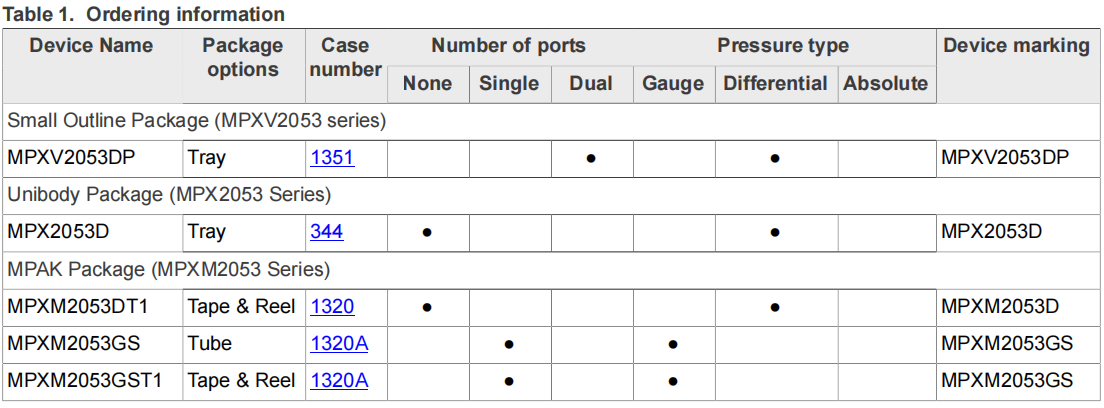Image resolution: width=1104 pixels, height=408 pixels.
Task: Click the Dual port dot for MPXV2053DP
Action: coord(591,158)
